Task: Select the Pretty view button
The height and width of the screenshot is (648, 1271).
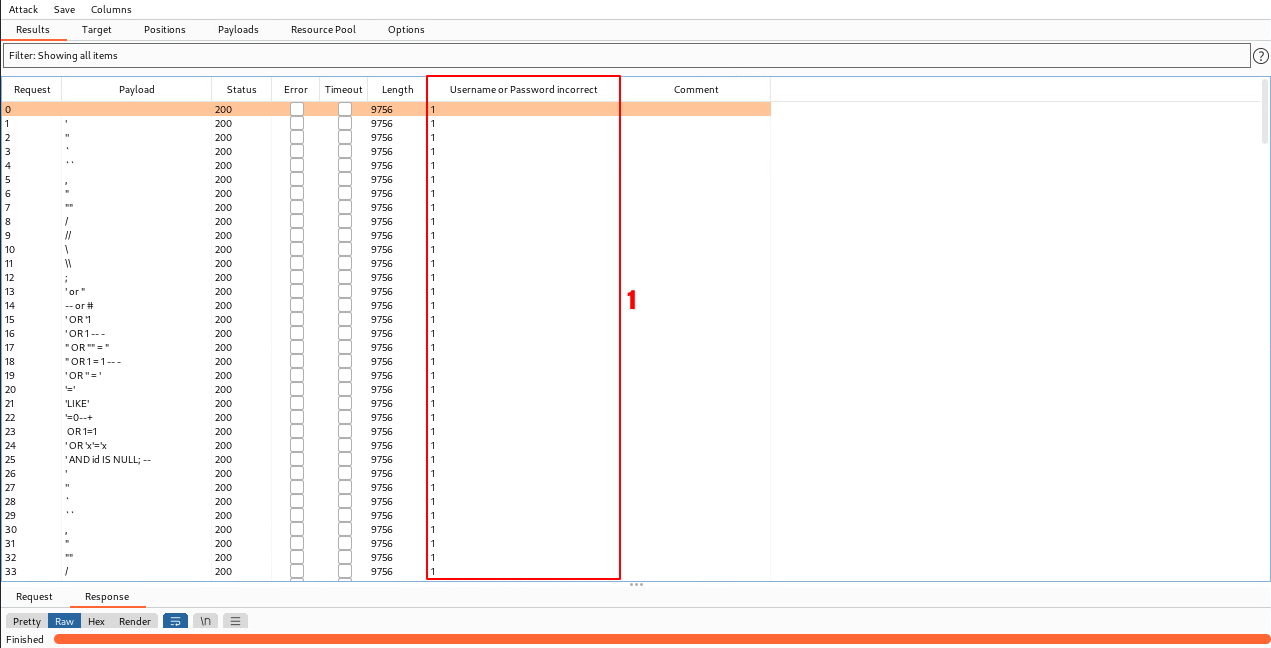Action: tap(27, 621)
